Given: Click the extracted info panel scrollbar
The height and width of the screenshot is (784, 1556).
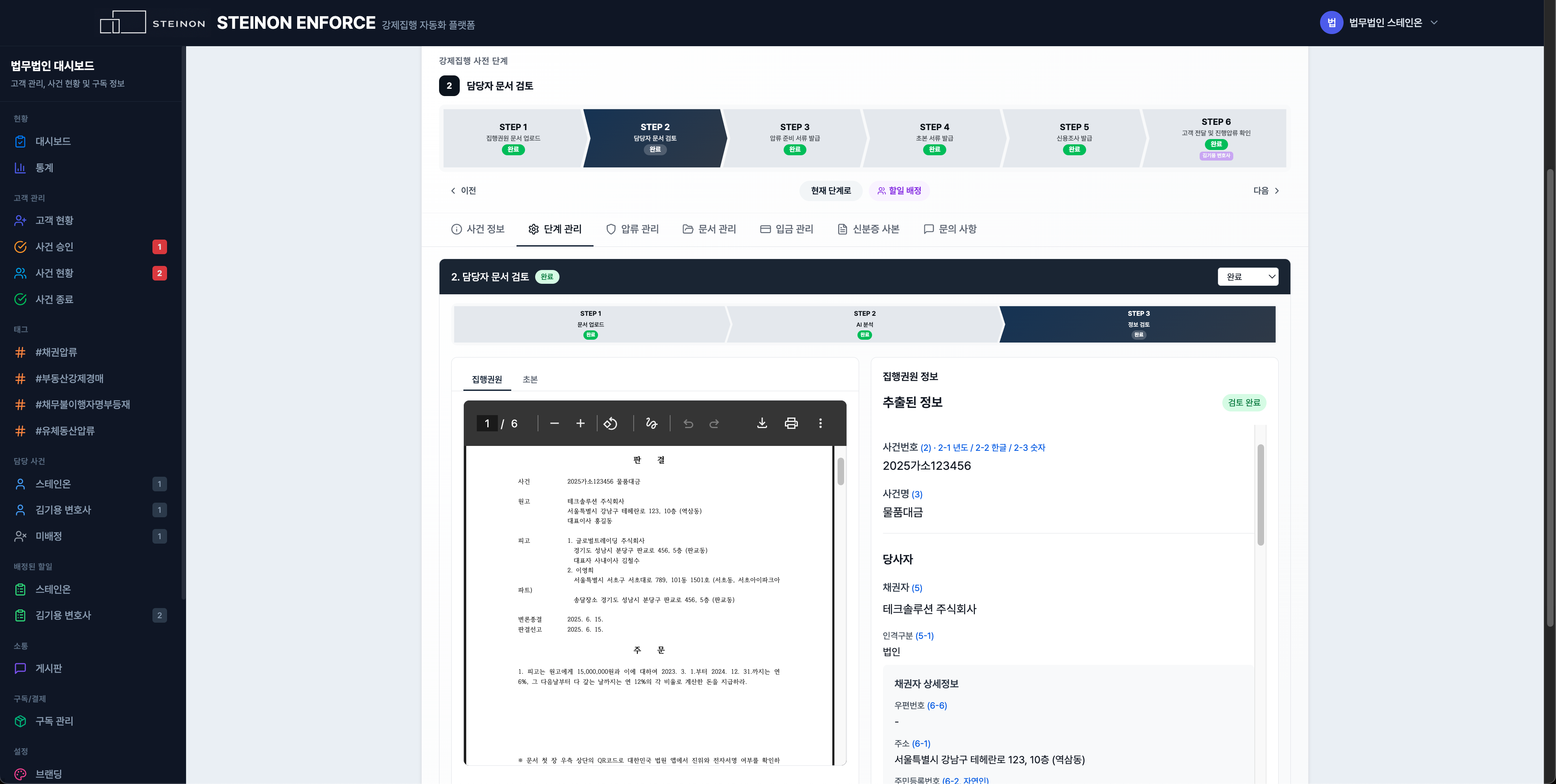Looking at the screenshot, I should [1260, 495].
